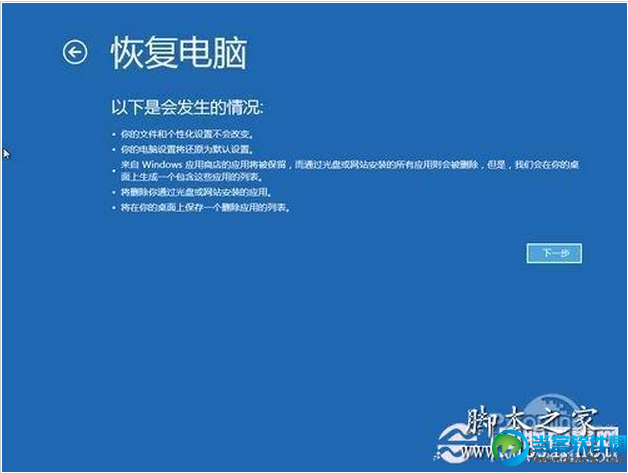
Task: Click the bullet about 文件和个性化设置不会改变
Action: point(187,134)
